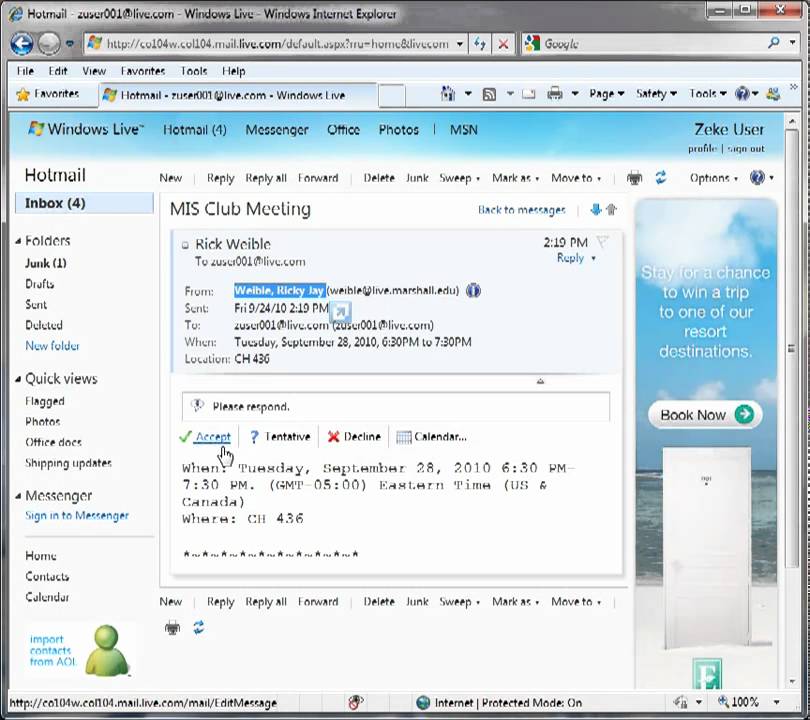Click New folder link
Viewport: 810px width, 720px height.
click(52, 346)
